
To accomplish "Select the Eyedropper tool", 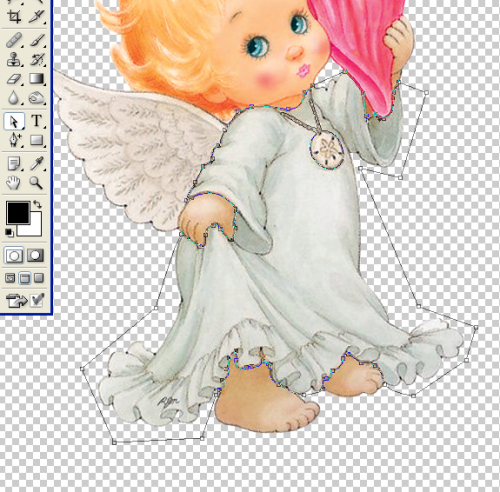I will tap(36, 164).
